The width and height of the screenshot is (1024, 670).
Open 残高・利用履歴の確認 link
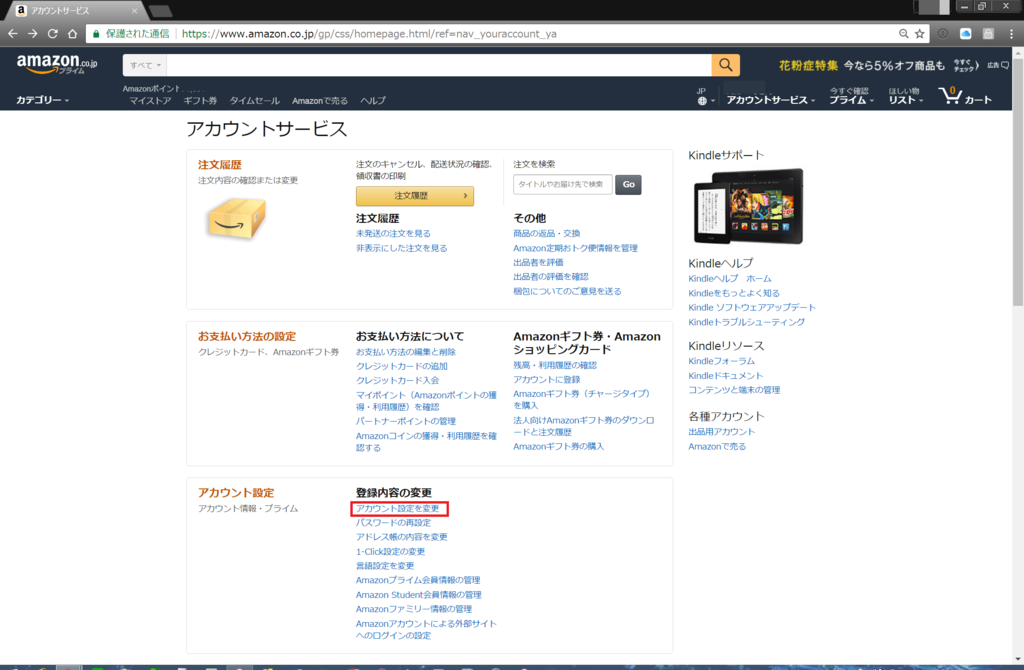point(555,365)
